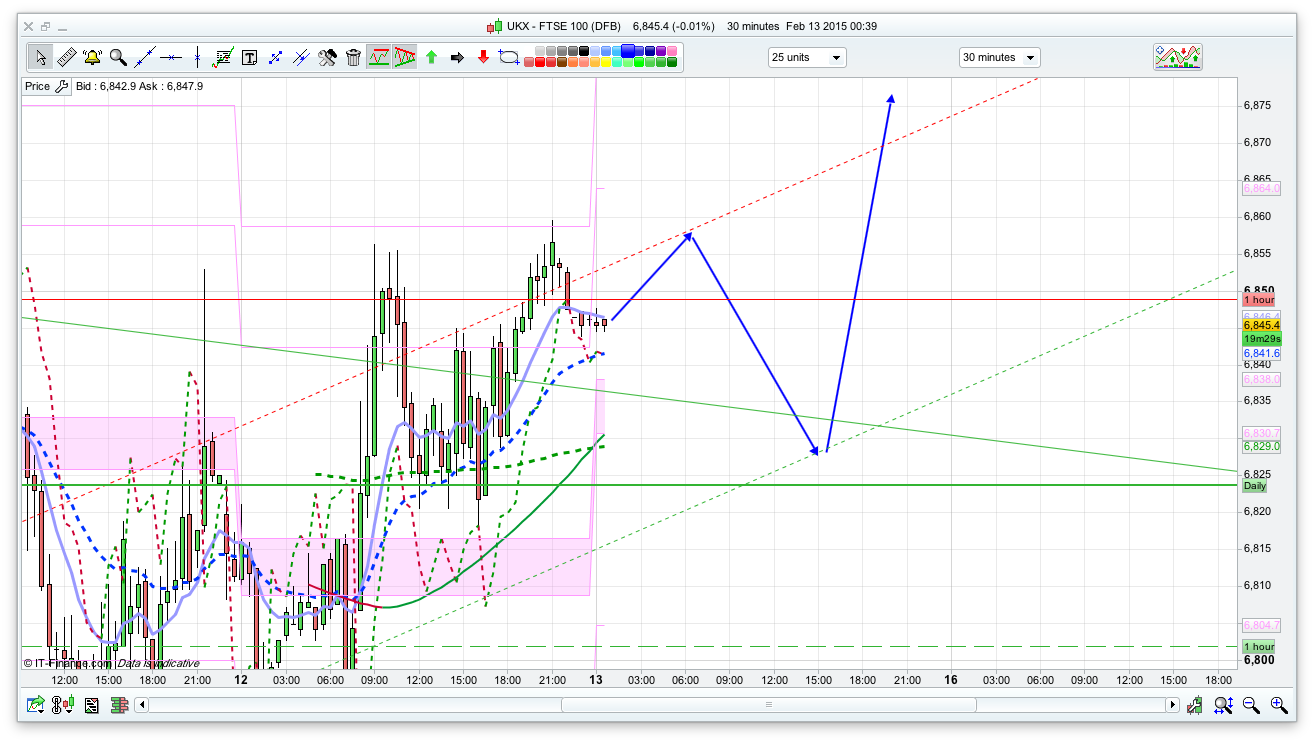This screenshot has width=1314, height=743.
Task: Open the alert bell tool
Action: [92, 57]
